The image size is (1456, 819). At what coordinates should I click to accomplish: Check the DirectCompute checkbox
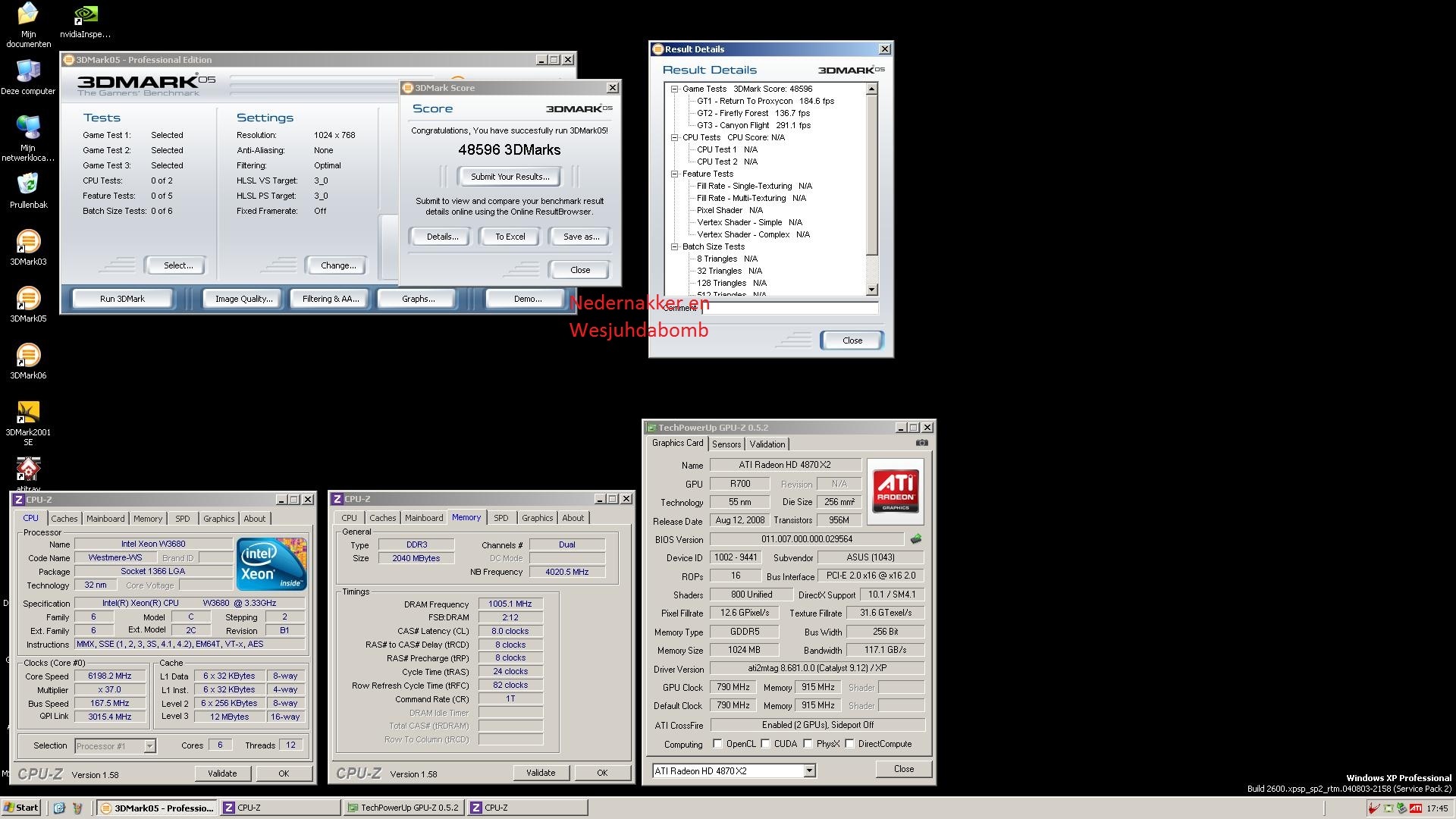[x=849, y=744]
